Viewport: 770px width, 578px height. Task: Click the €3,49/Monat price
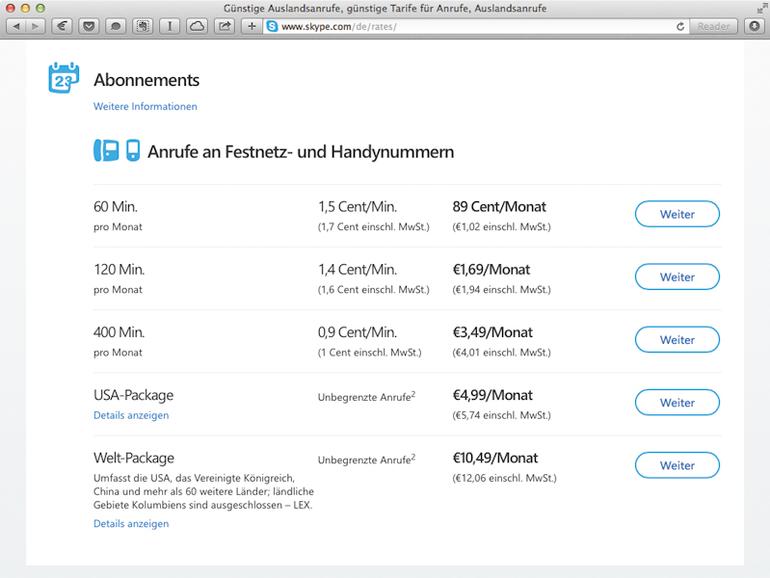(493, 332)
